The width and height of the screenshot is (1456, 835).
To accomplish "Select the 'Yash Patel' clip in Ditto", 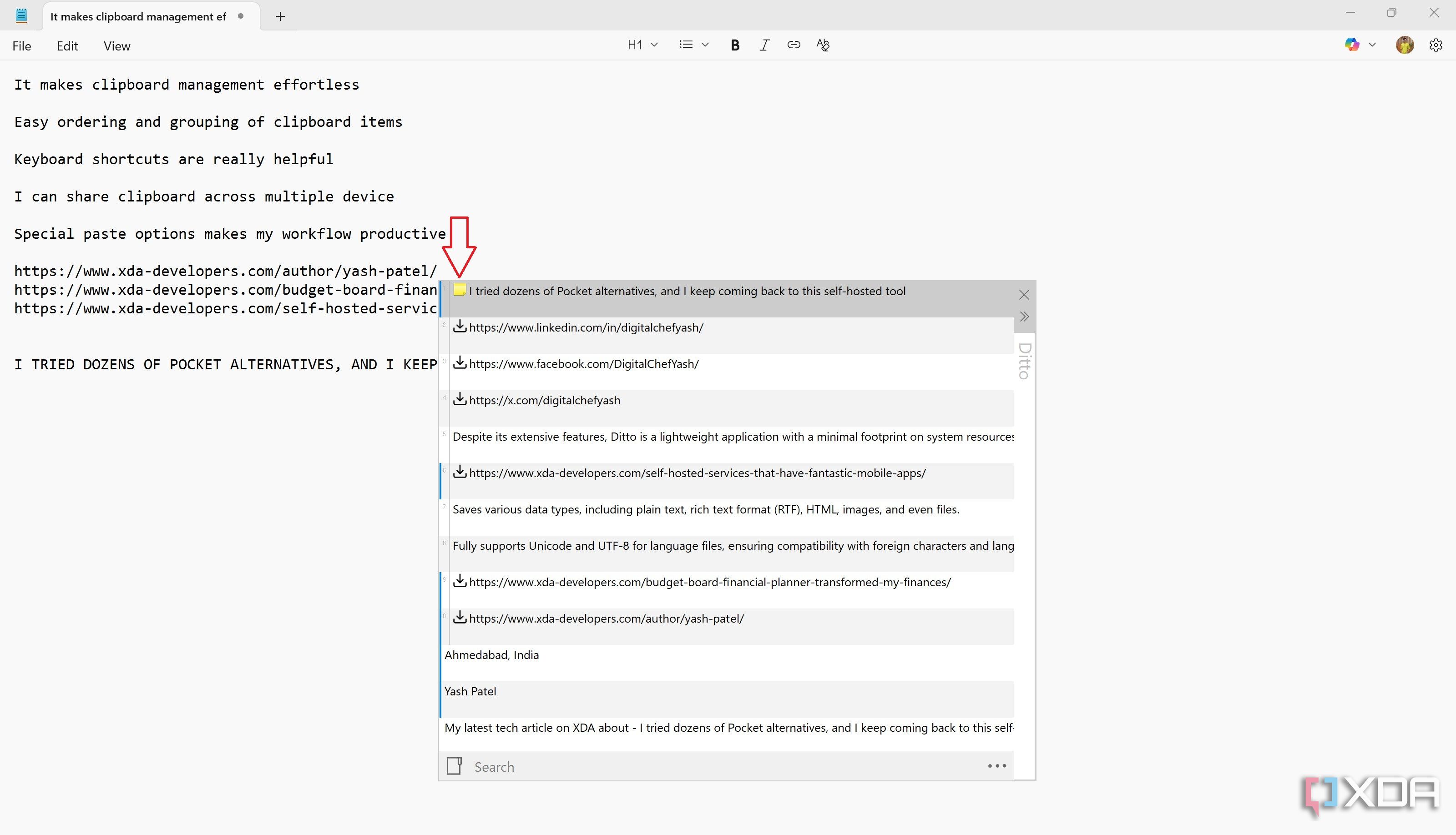I will click(727, 699).
